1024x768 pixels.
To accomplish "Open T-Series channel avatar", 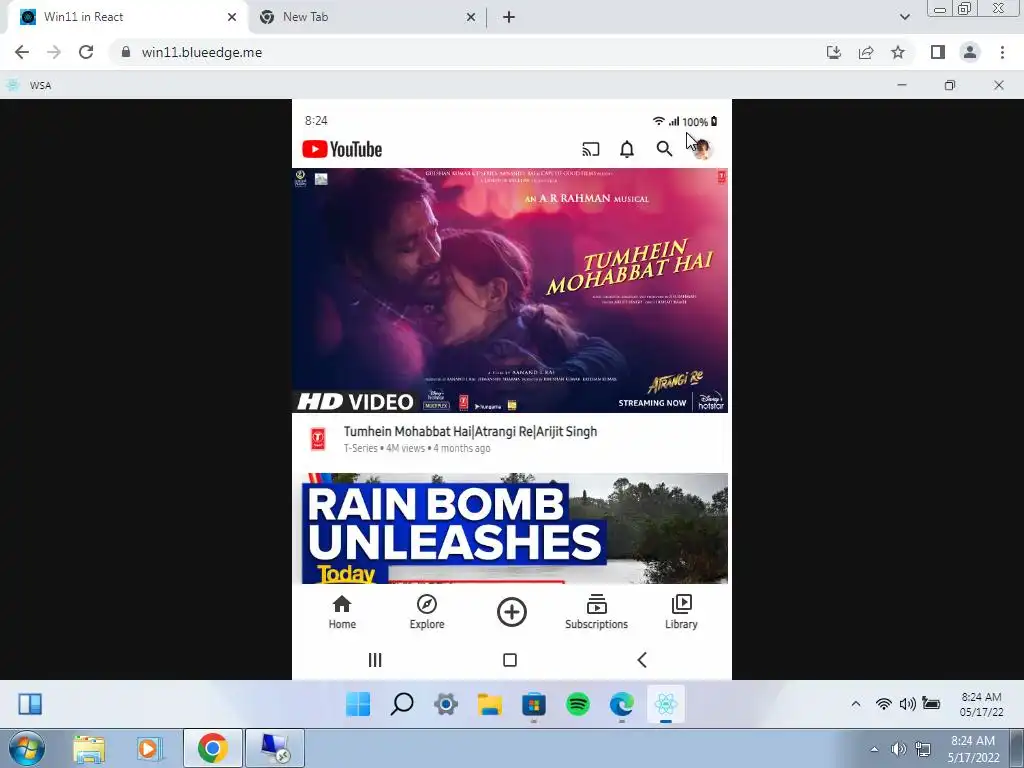I will (318, 439).
